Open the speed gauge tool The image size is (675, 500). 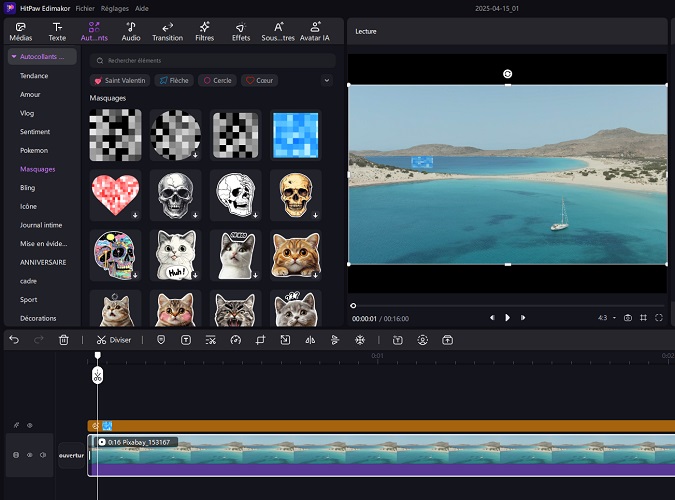[x=235, y=340]
